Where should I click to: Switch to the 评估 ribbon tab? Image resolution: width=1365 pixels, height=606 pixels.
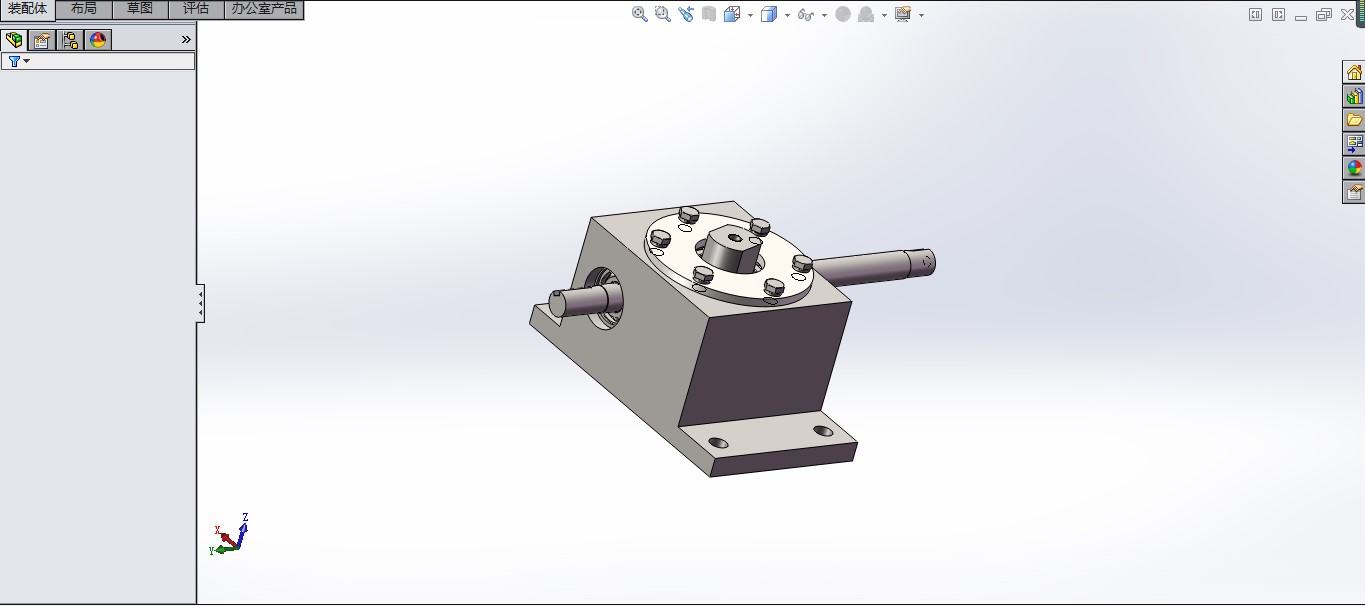[x=195, y=8]
